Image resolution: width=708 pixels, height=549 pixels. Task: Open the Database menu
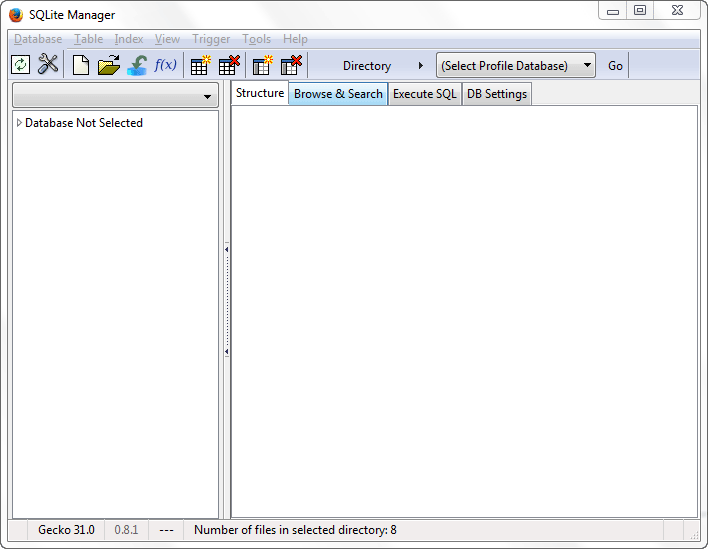(x=38, y=39)
